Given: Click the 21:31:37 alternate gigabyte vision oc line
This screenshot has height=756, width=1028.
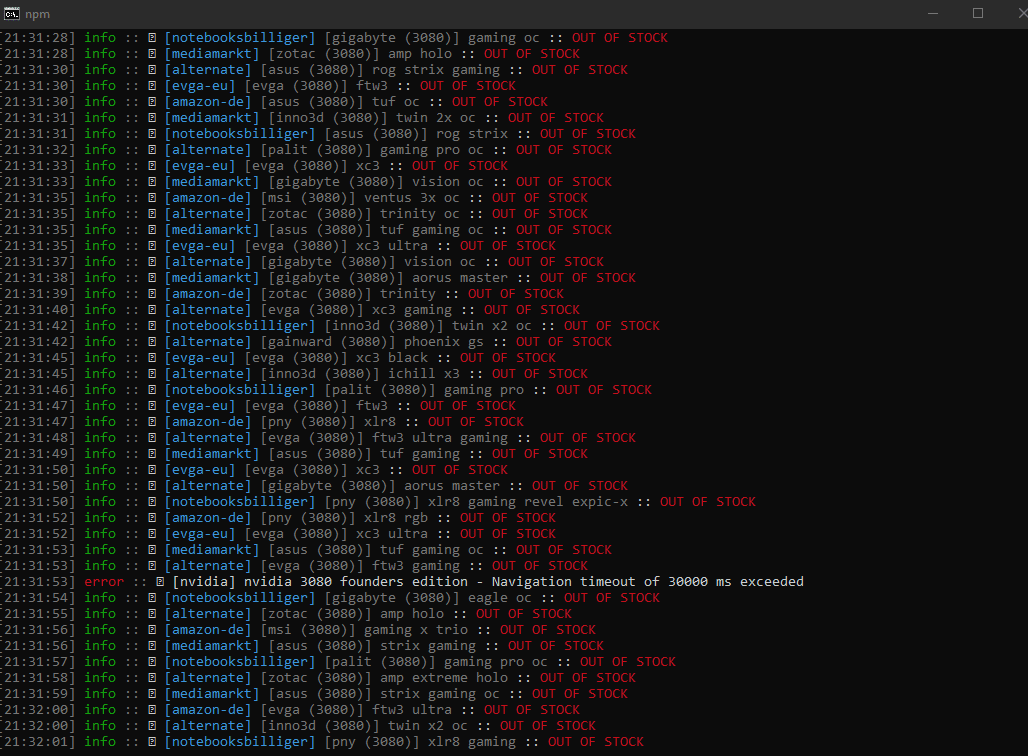Looking at the screenshot, I should click(302, 262).
